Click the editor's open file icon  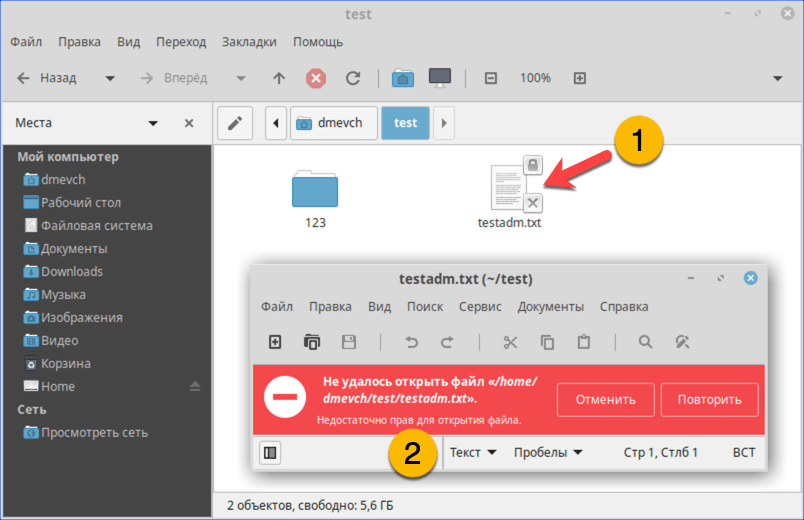(312, 342)
